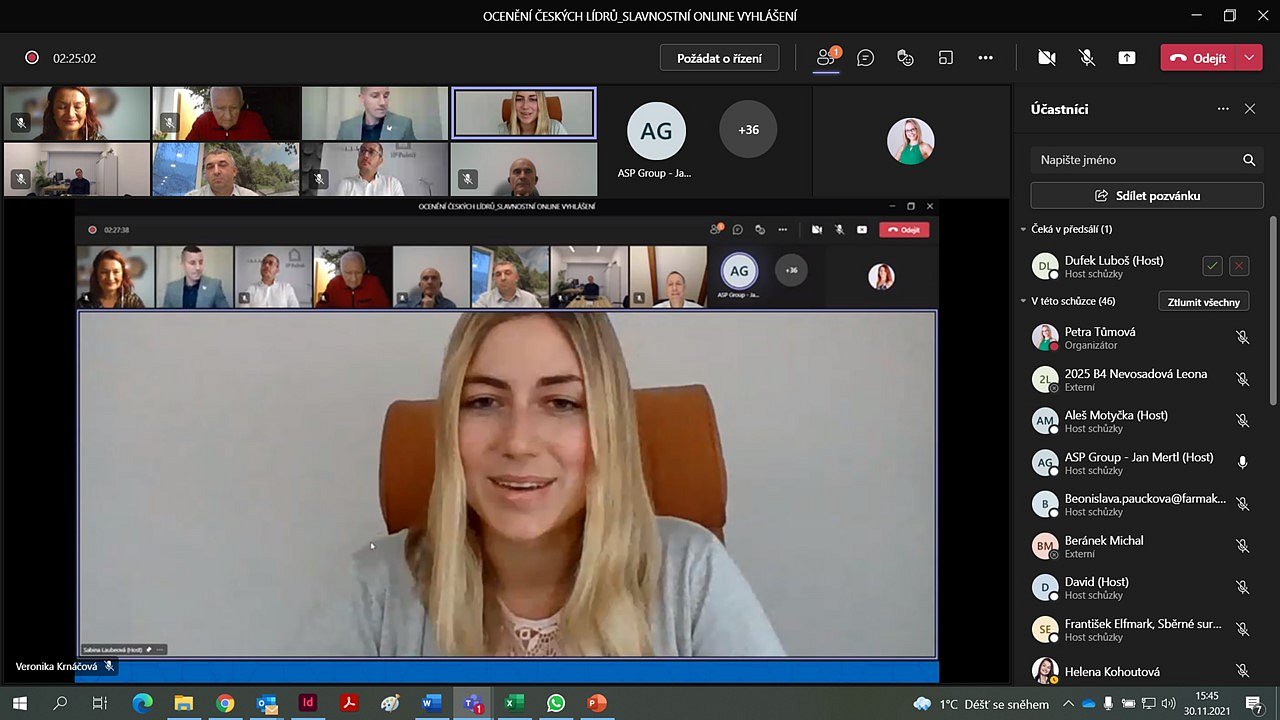1280x720 pixels.
Task: Toggle mic icon for 2025 B4 Nevosadová Leona
Action: 1243,380
